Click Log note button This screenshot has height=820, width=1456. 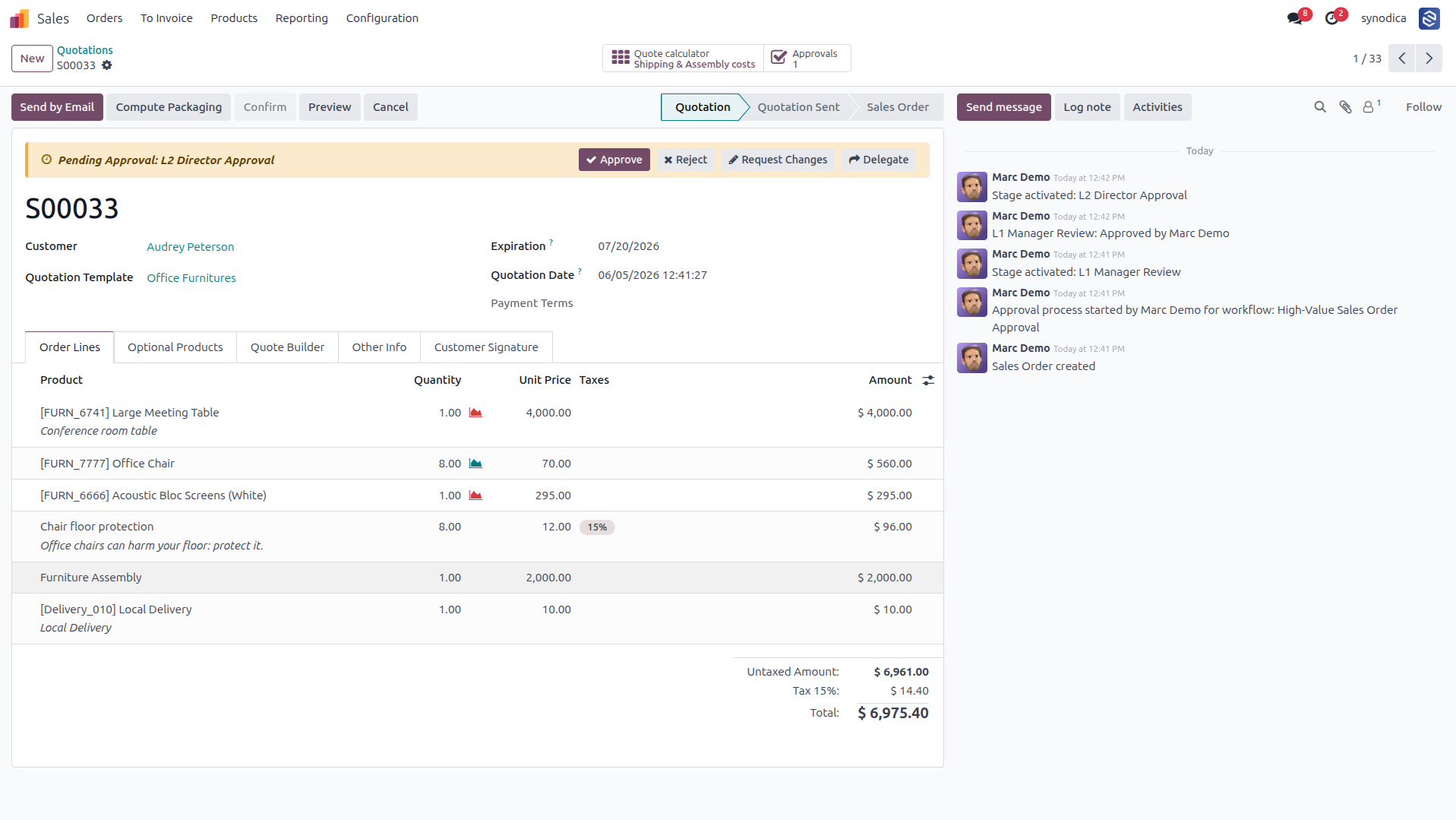click(x=1087, y=107)
